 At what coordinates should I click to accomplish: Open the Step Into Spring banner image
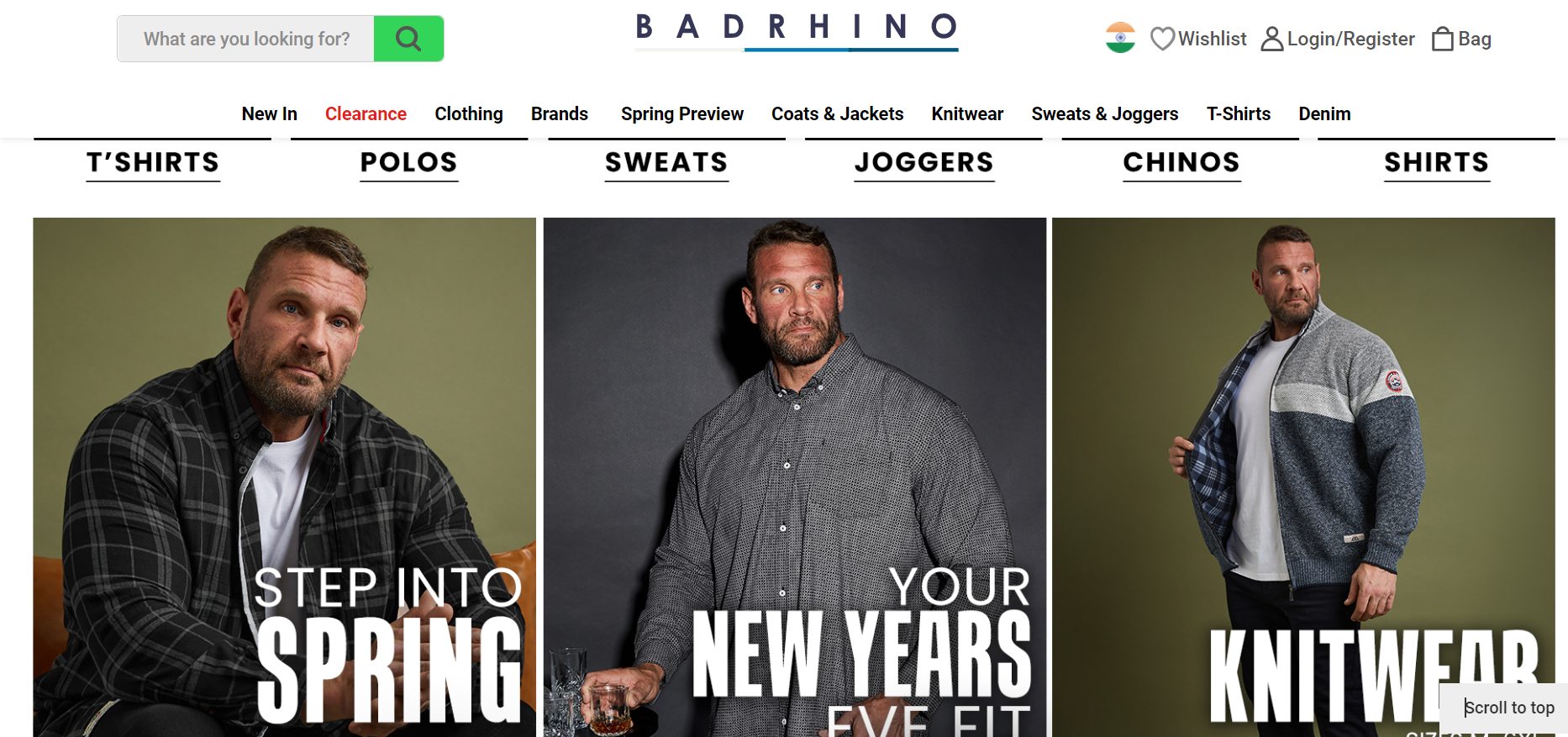[284, 477]
